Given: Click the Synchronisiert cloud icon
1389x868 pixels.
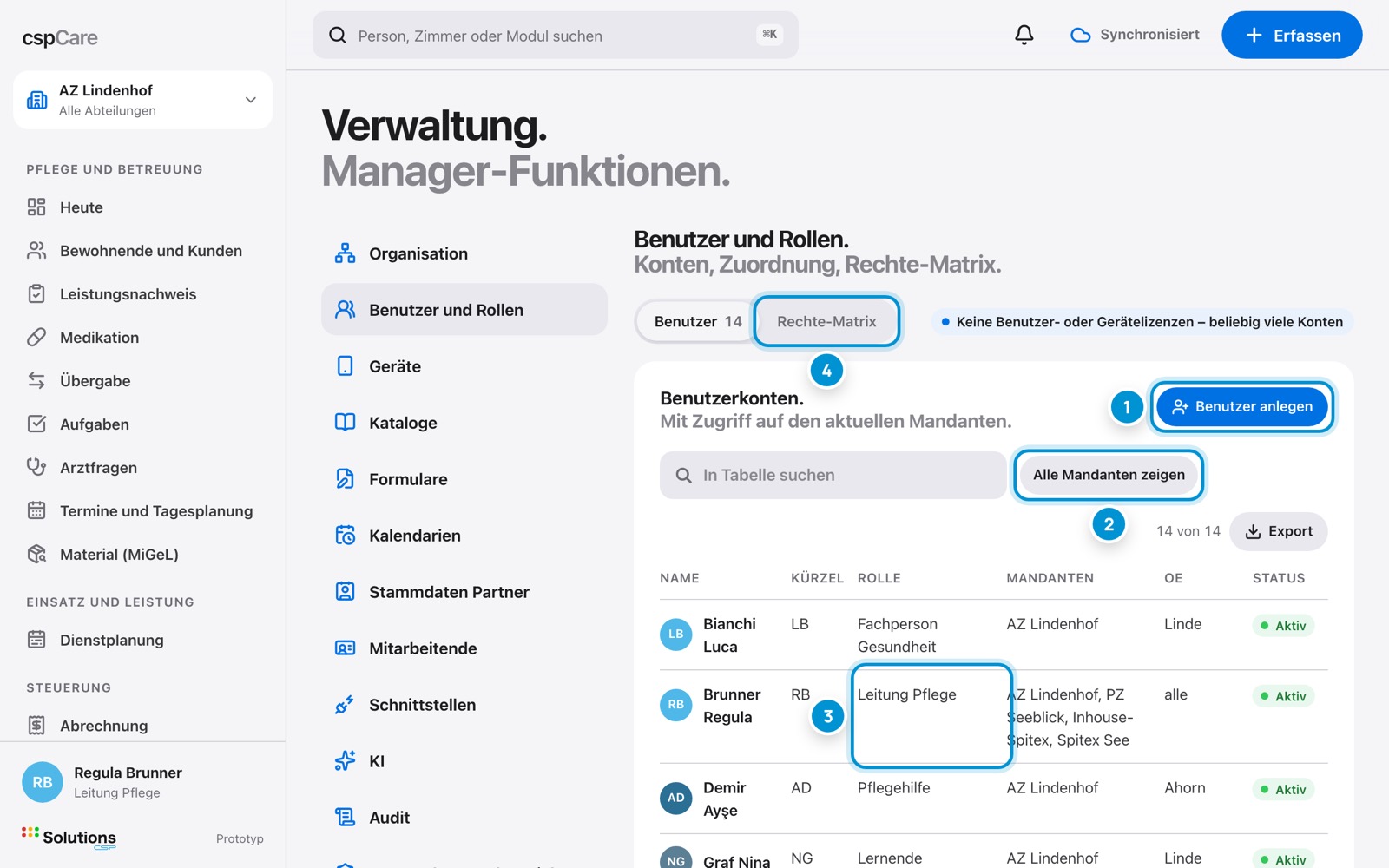Looking at the screenshot, I should (x=1080, y=35).
